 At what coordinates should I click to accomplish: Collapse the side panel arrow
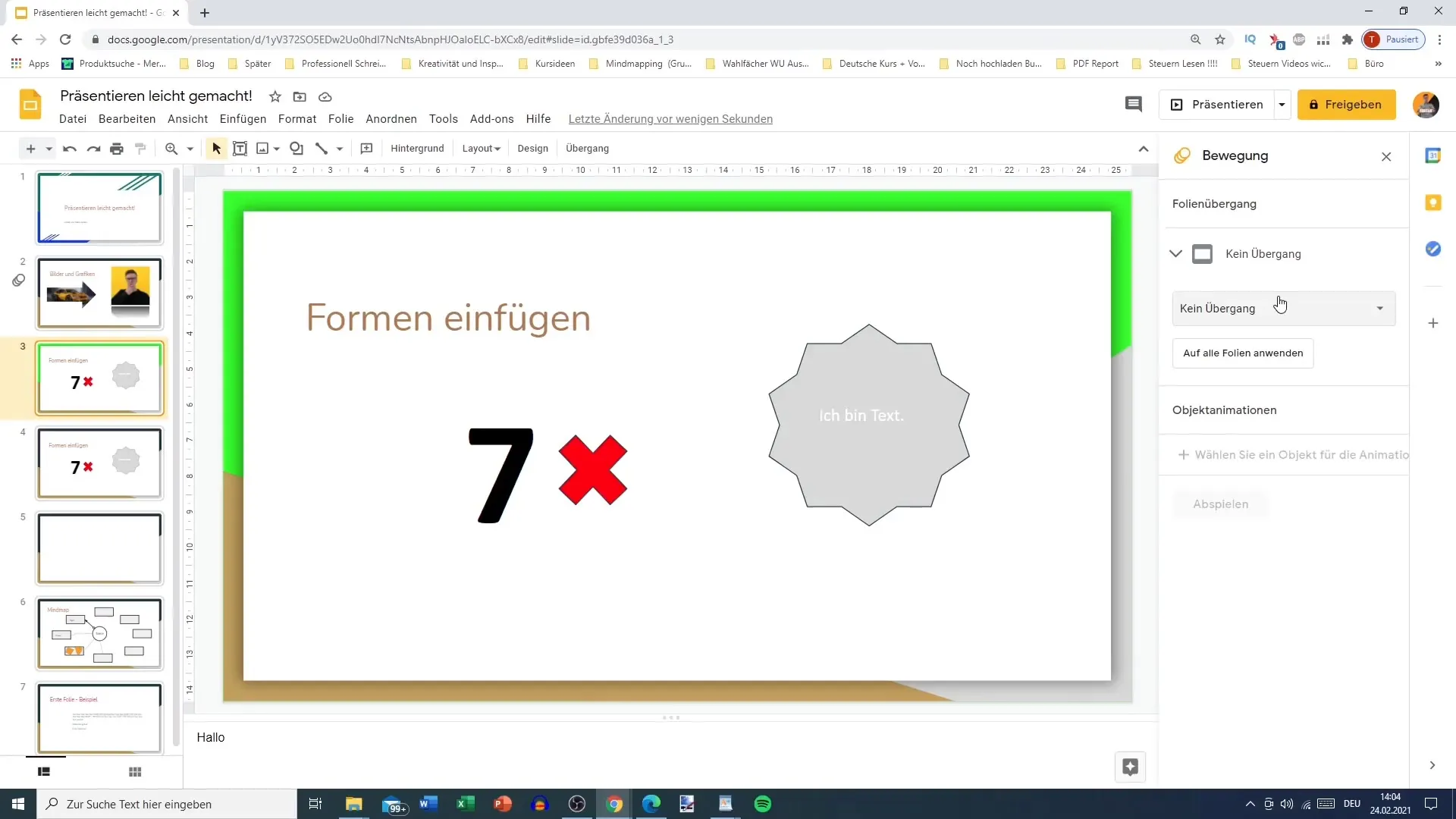tap(1432, 765)
